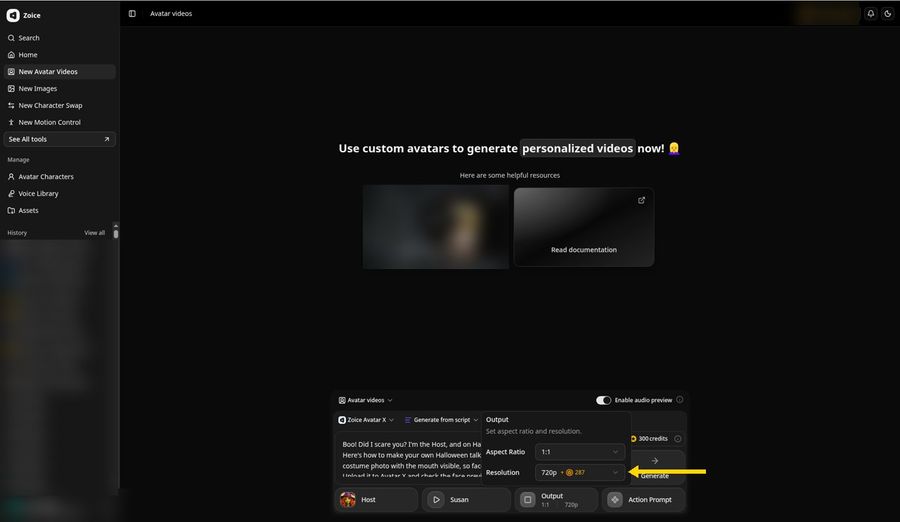Open notifications bell icon
900x522 pixels.
click(x=871, y=14)
